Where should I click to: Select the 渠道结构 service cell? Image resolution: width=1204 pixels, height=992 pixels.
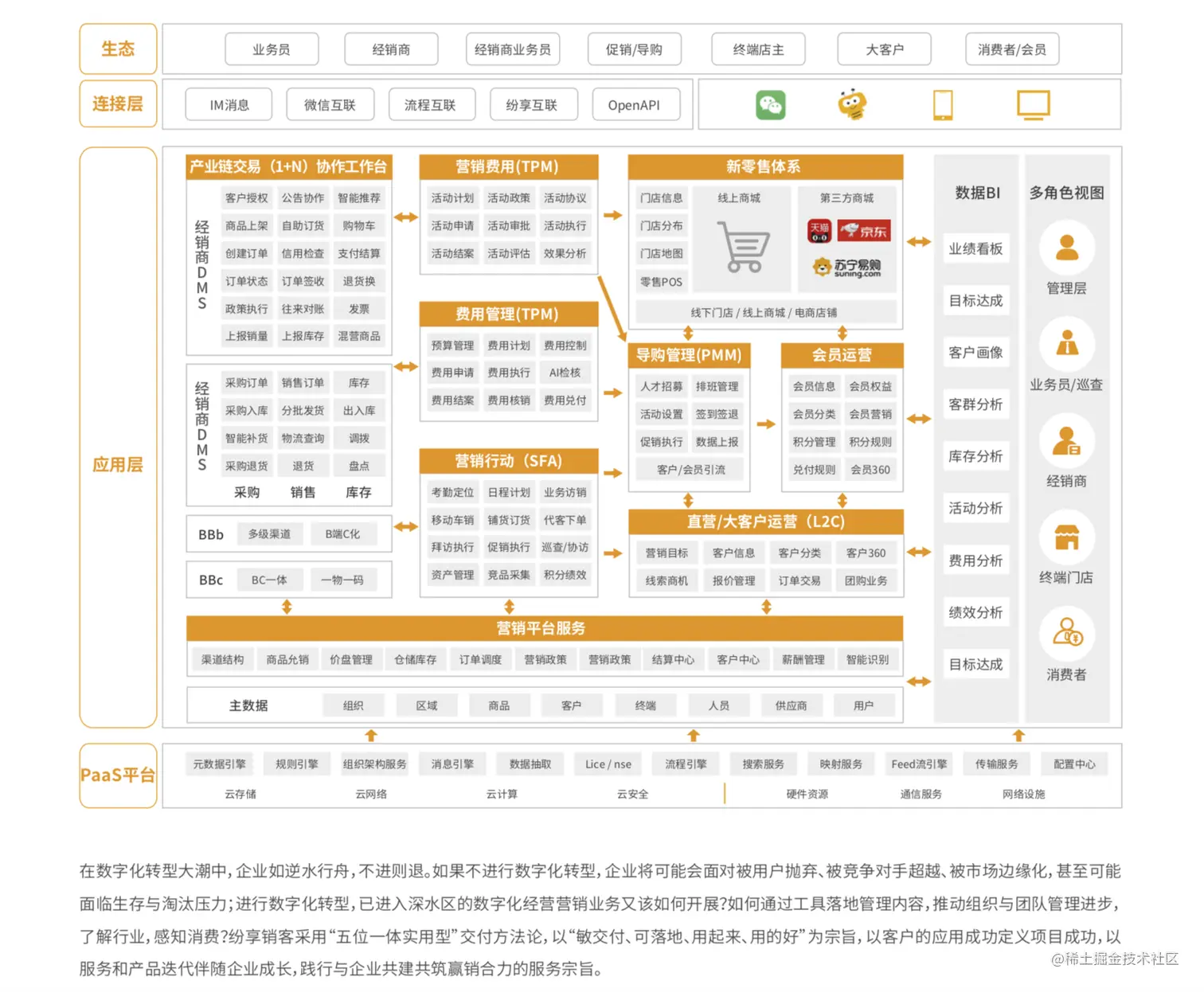tap(223, 659)
